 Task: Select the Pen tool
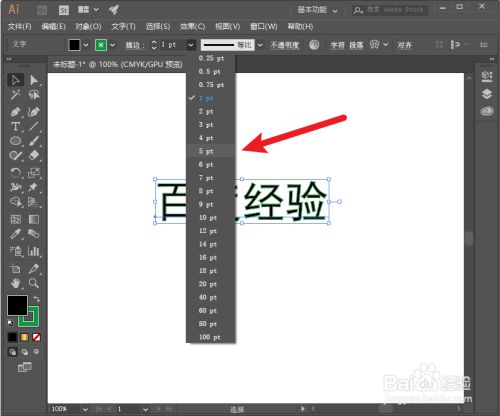[15, 112]
